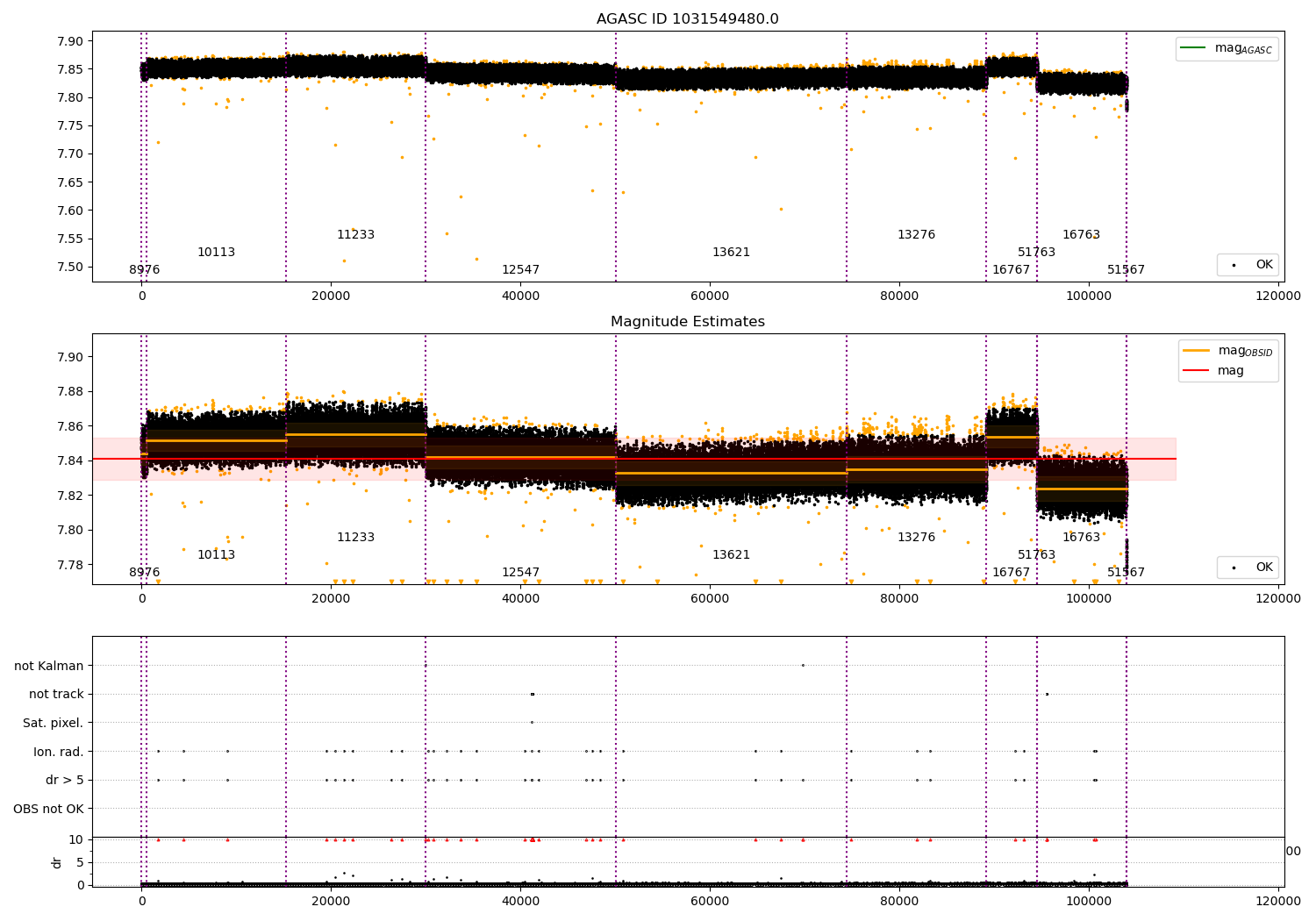This screenshot has height=921, width=1316.
Task: Click the 10 tick on the dr axis
Action: (76, 839)
